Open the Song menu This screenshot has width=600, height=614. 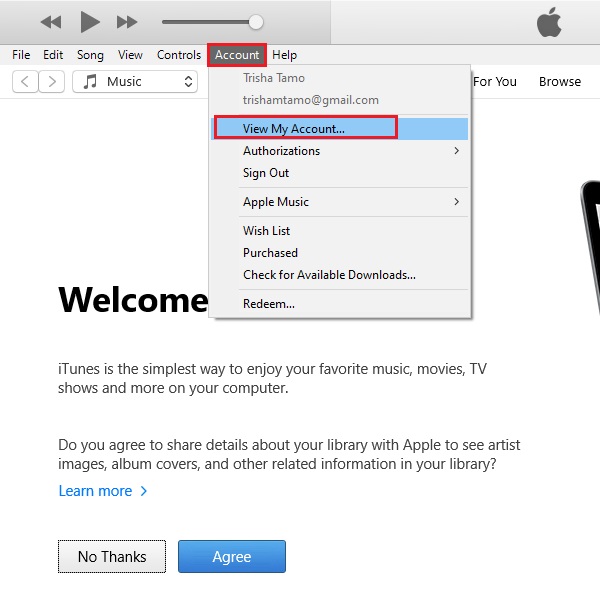(90, 55)
